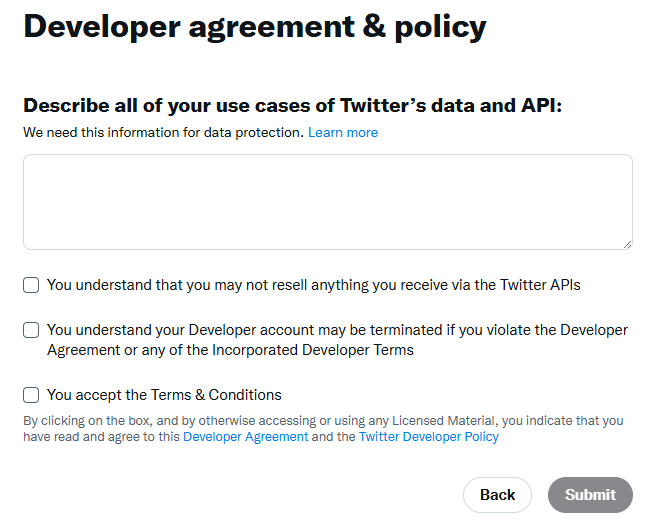
Task: Click the text area resize handle
Action: [x=627, y=245]
